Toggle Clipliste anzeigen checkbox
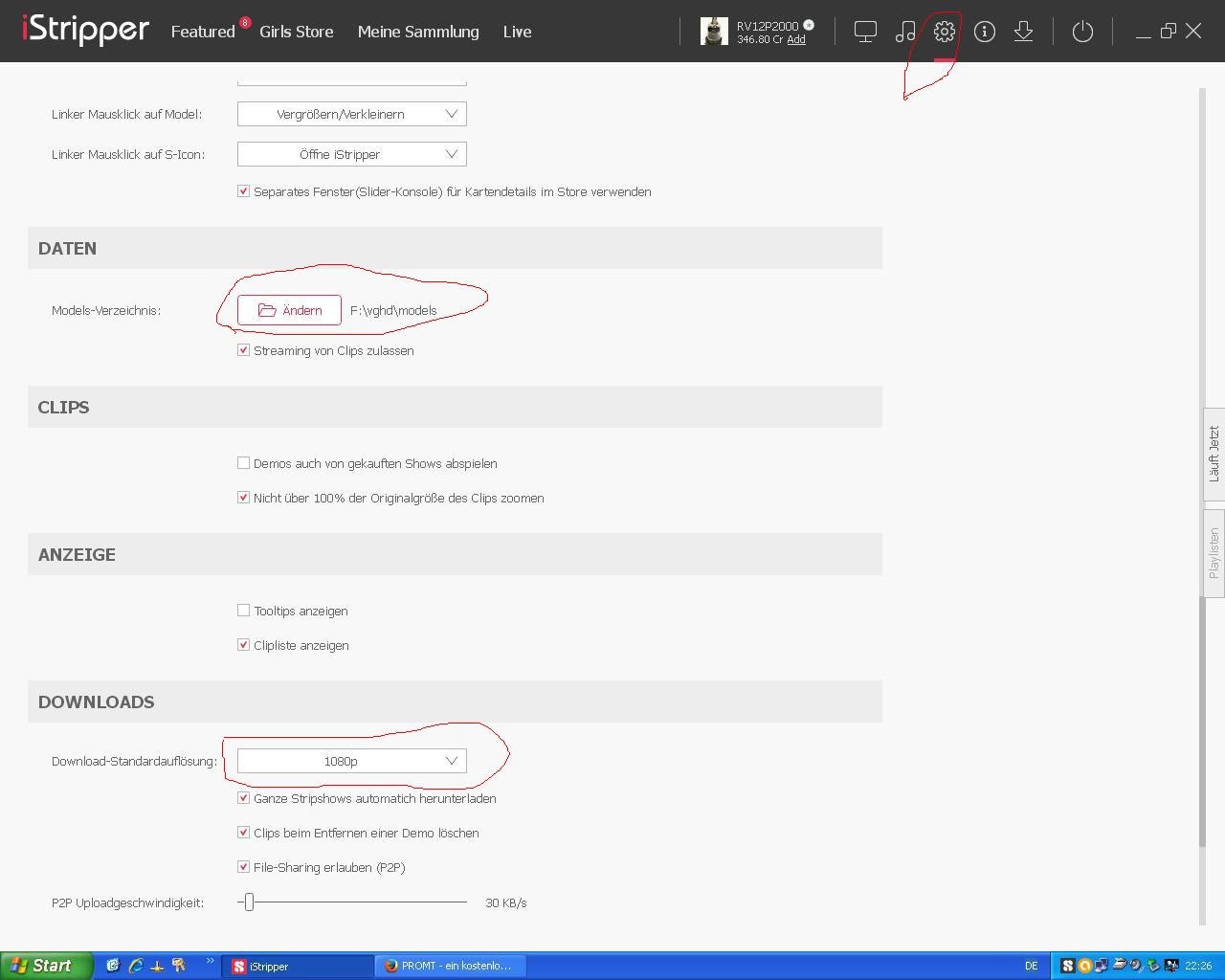The height and width of the screenshot is (980, 1225). [243, 644]
